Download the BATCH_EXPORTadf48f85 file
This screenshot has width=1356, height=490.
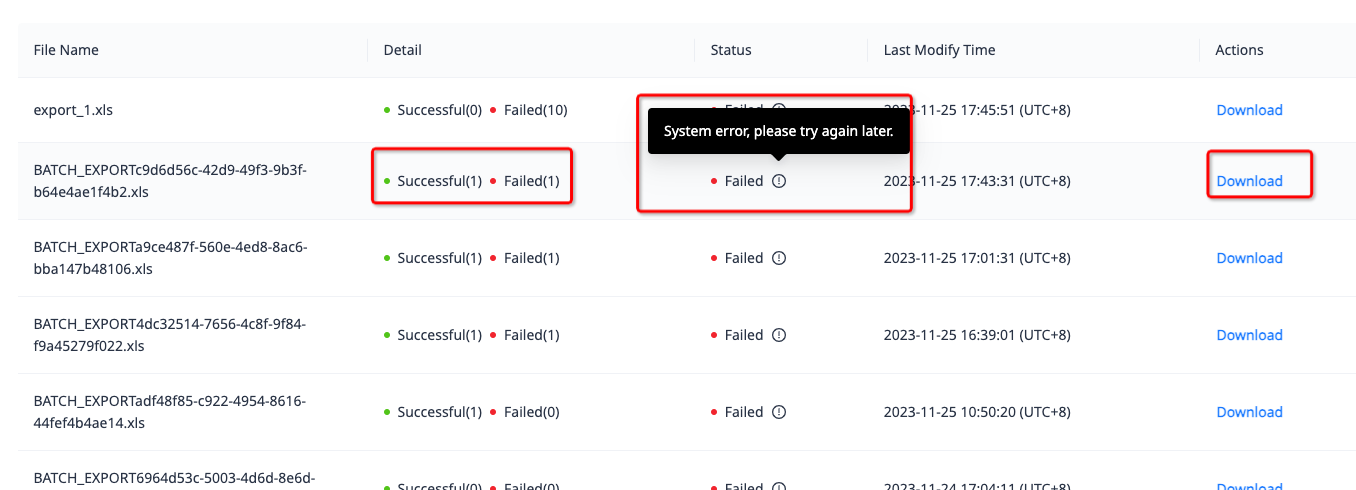(x=1249, y=412)
